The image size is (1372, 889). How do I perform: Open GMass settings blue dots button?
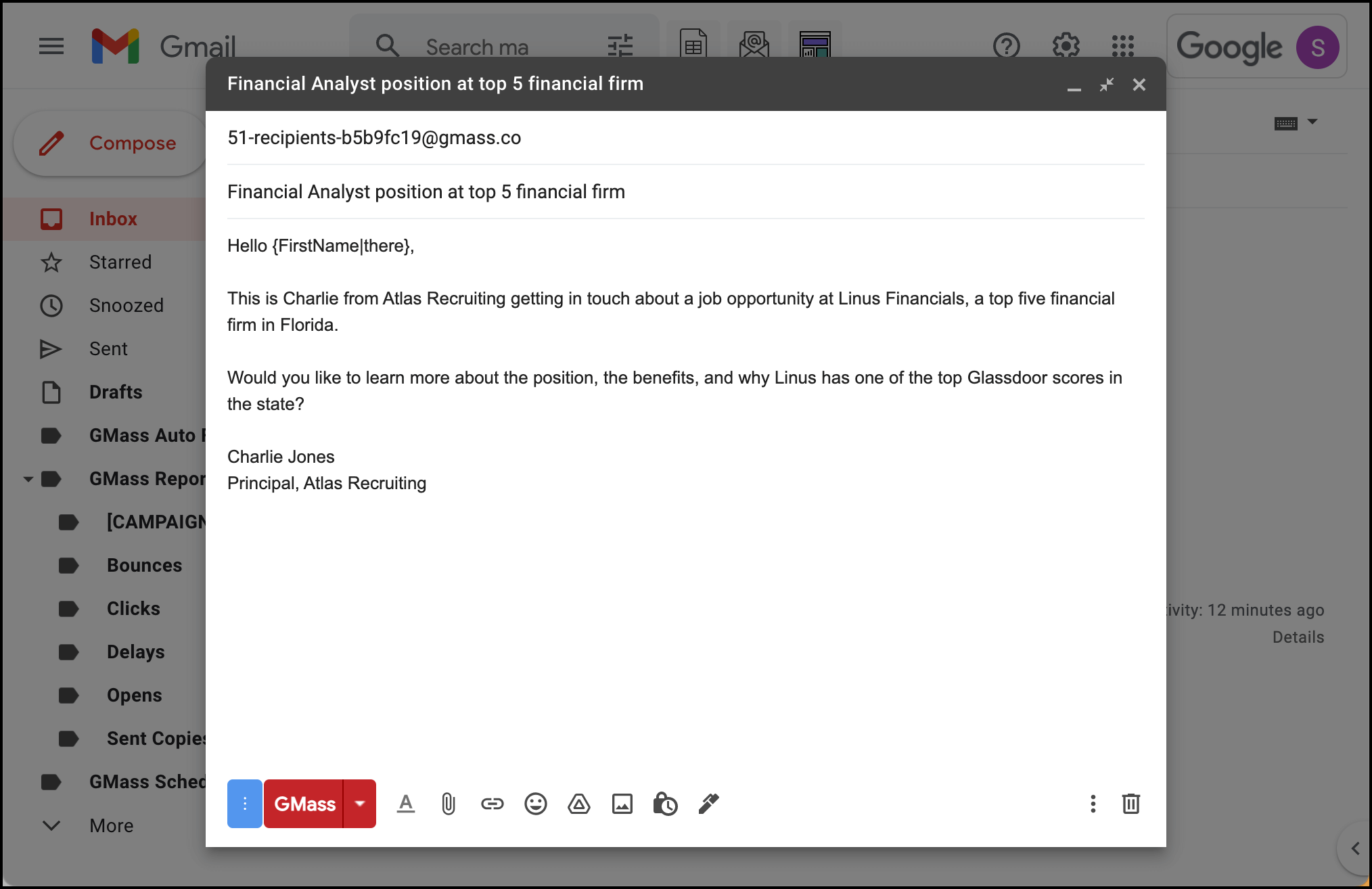pos(245,804)
